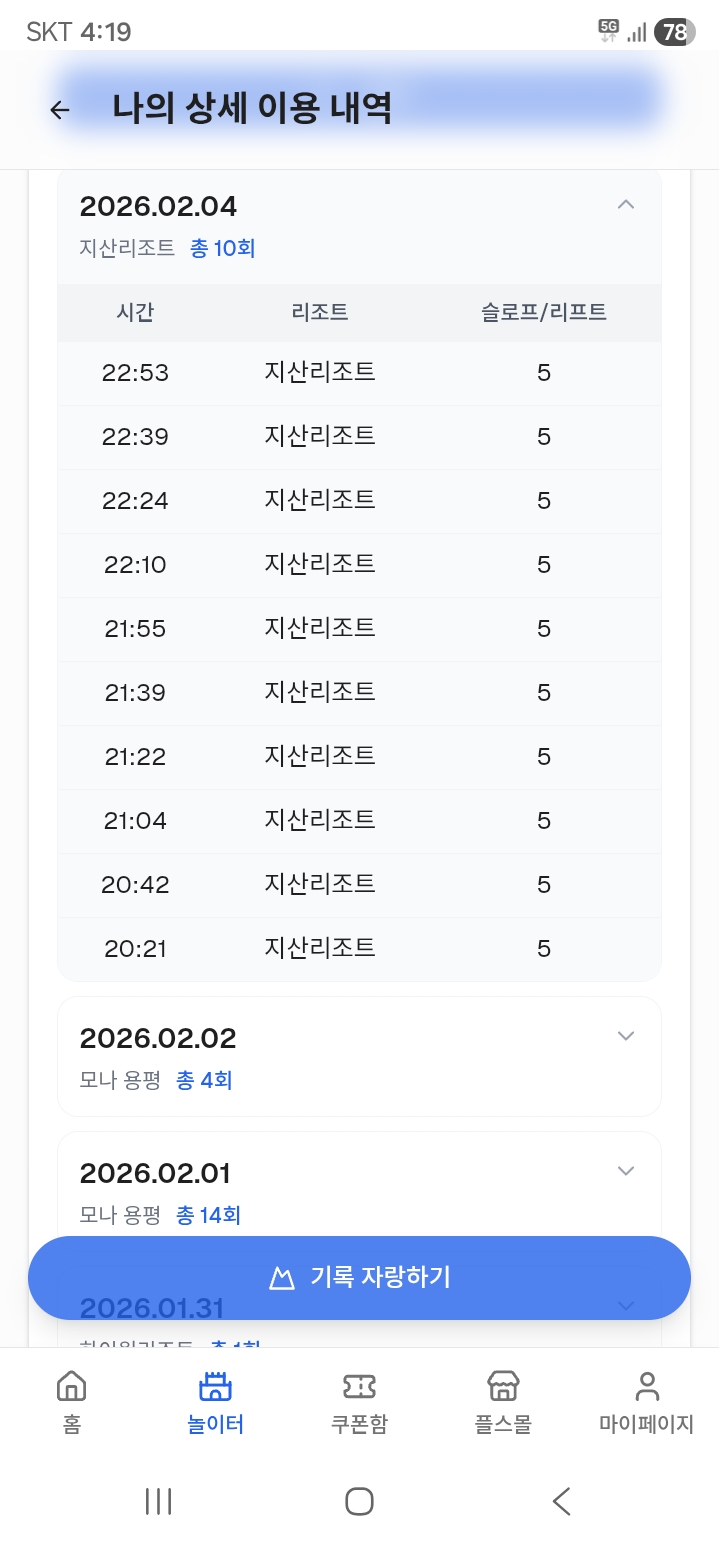The width and height of the screenshot is (720, 1544).
Task: Tap the 총 10회 count link
Action: pos(223,248)
